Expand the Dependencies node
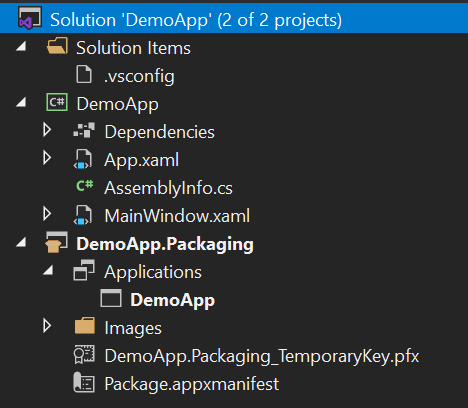 [x=47, y=130]
